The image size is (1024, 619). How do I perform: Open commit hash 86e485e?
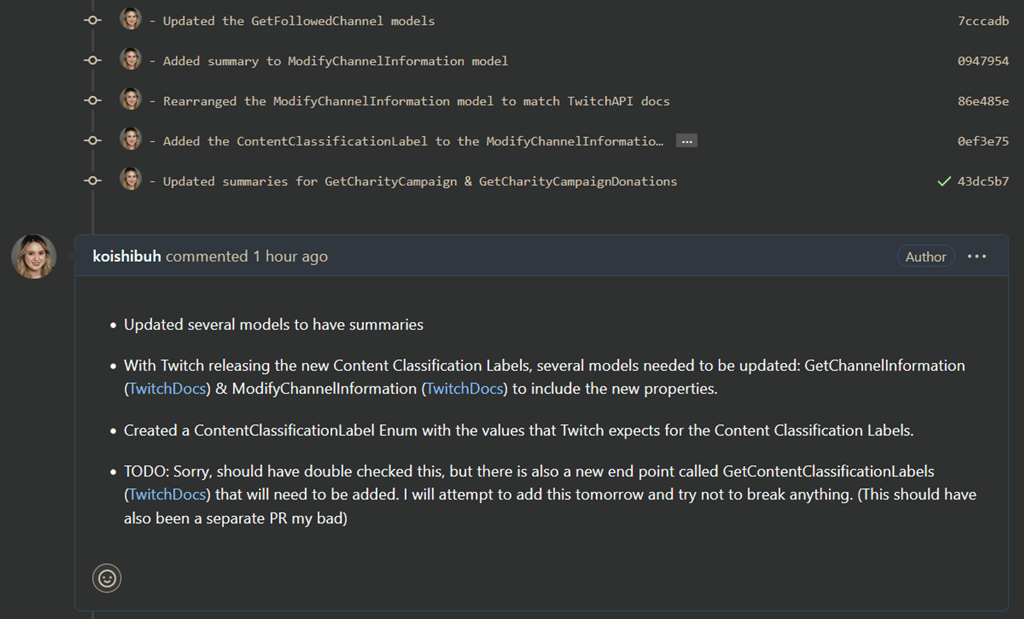click(983, 101)
